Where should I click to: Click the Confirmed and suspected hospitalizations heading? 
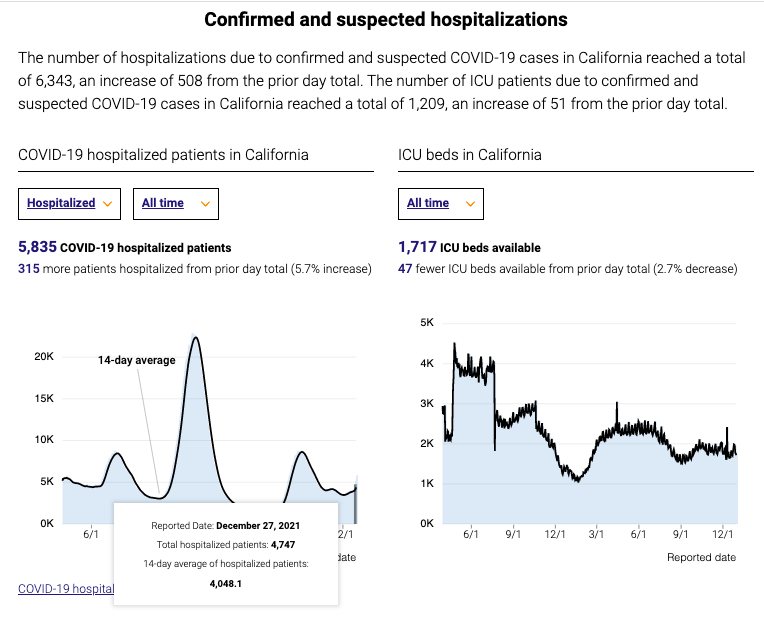pos(386,19)
